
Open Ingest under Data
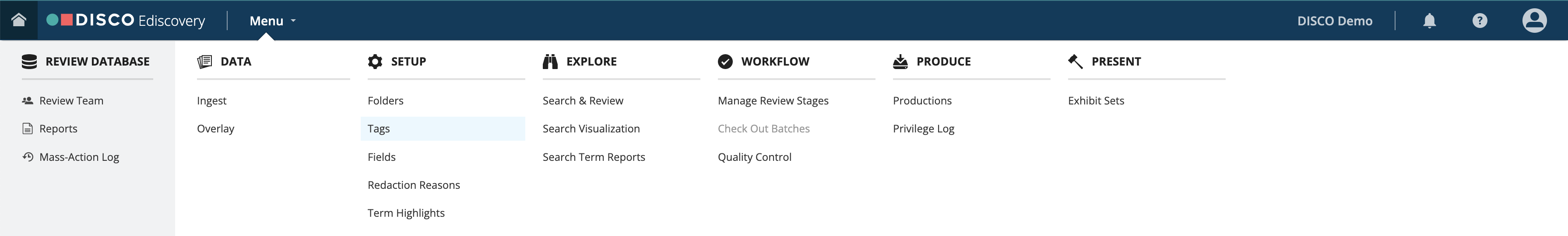coord(211,101)
